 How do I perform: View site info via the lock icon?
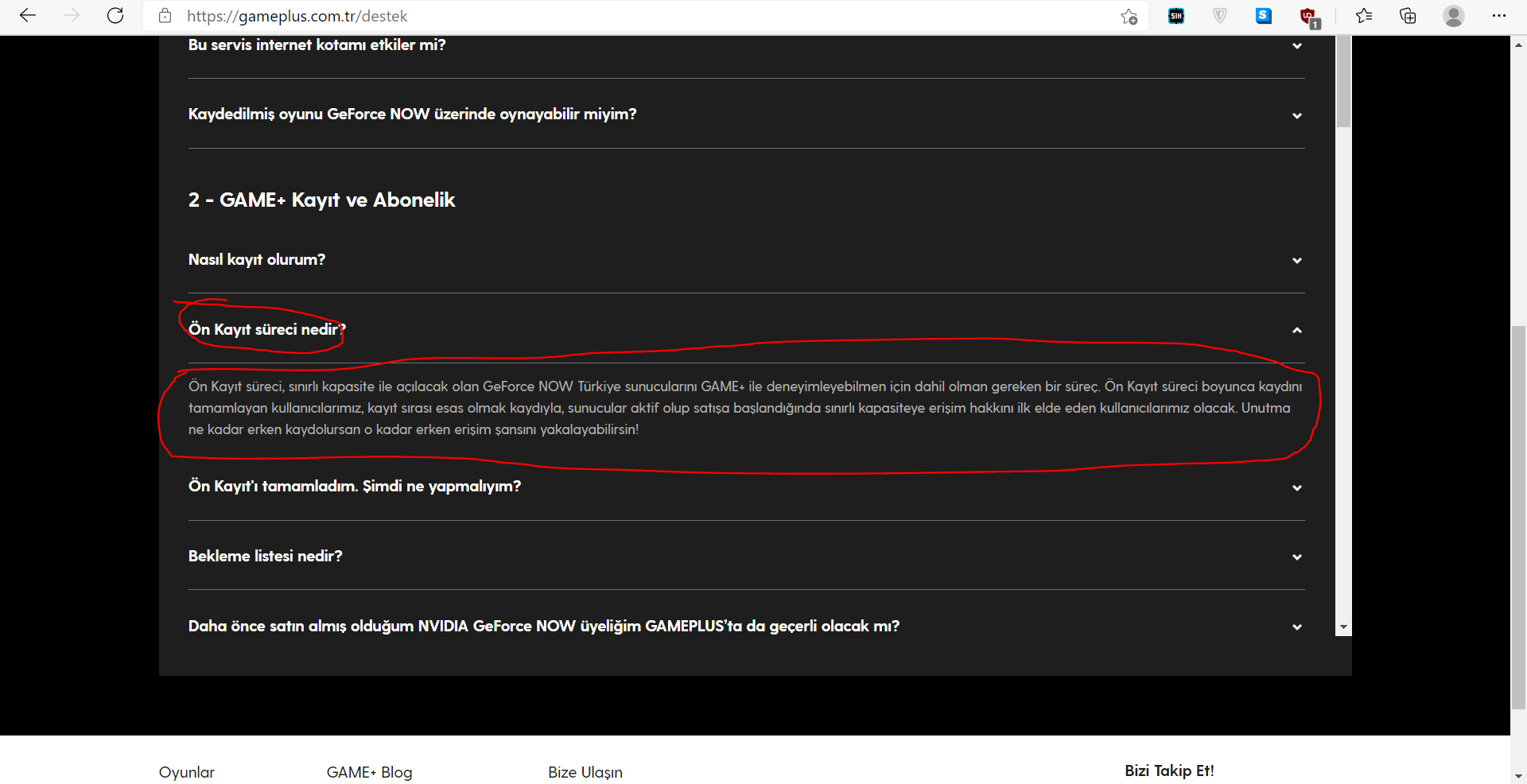(165, 16)
